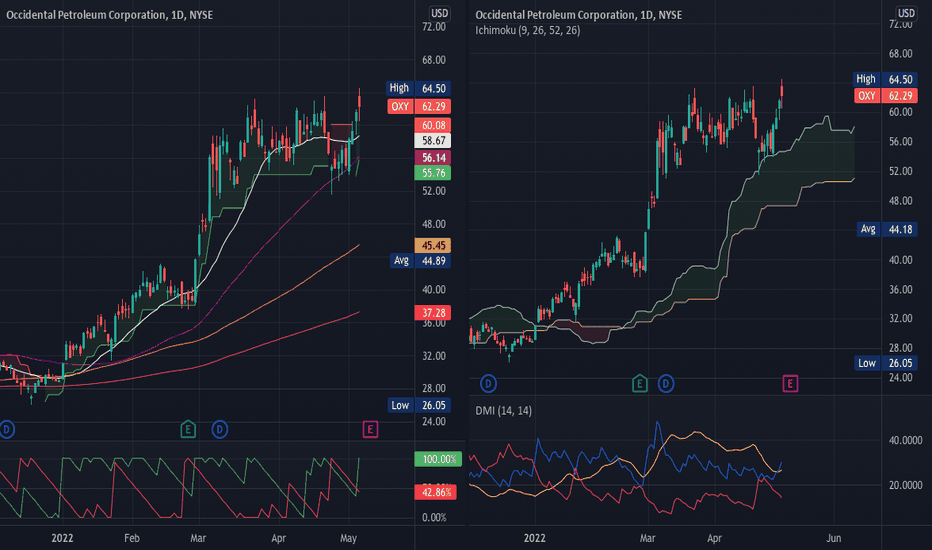The width and height of the screenshot is (932, 550).
Task: Click the first dividend D marker on Ichimoku chart
Action: 488,384
